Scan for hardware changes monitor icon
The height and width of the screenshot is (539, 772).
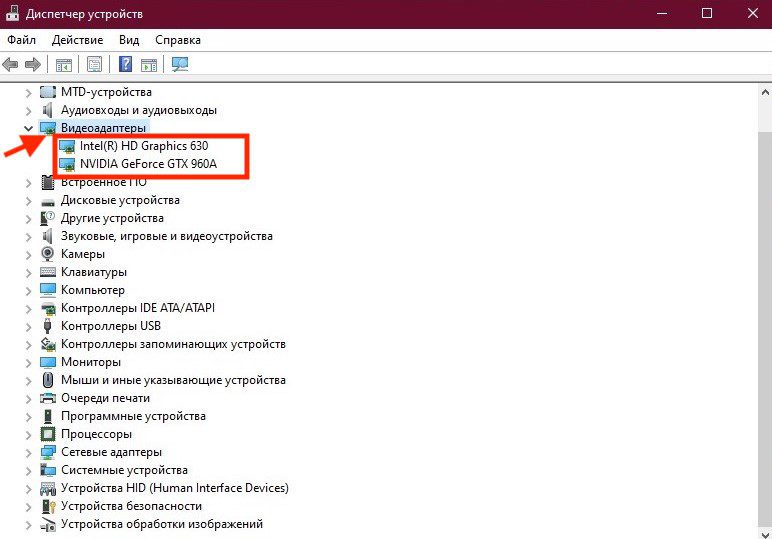(180, 64)
